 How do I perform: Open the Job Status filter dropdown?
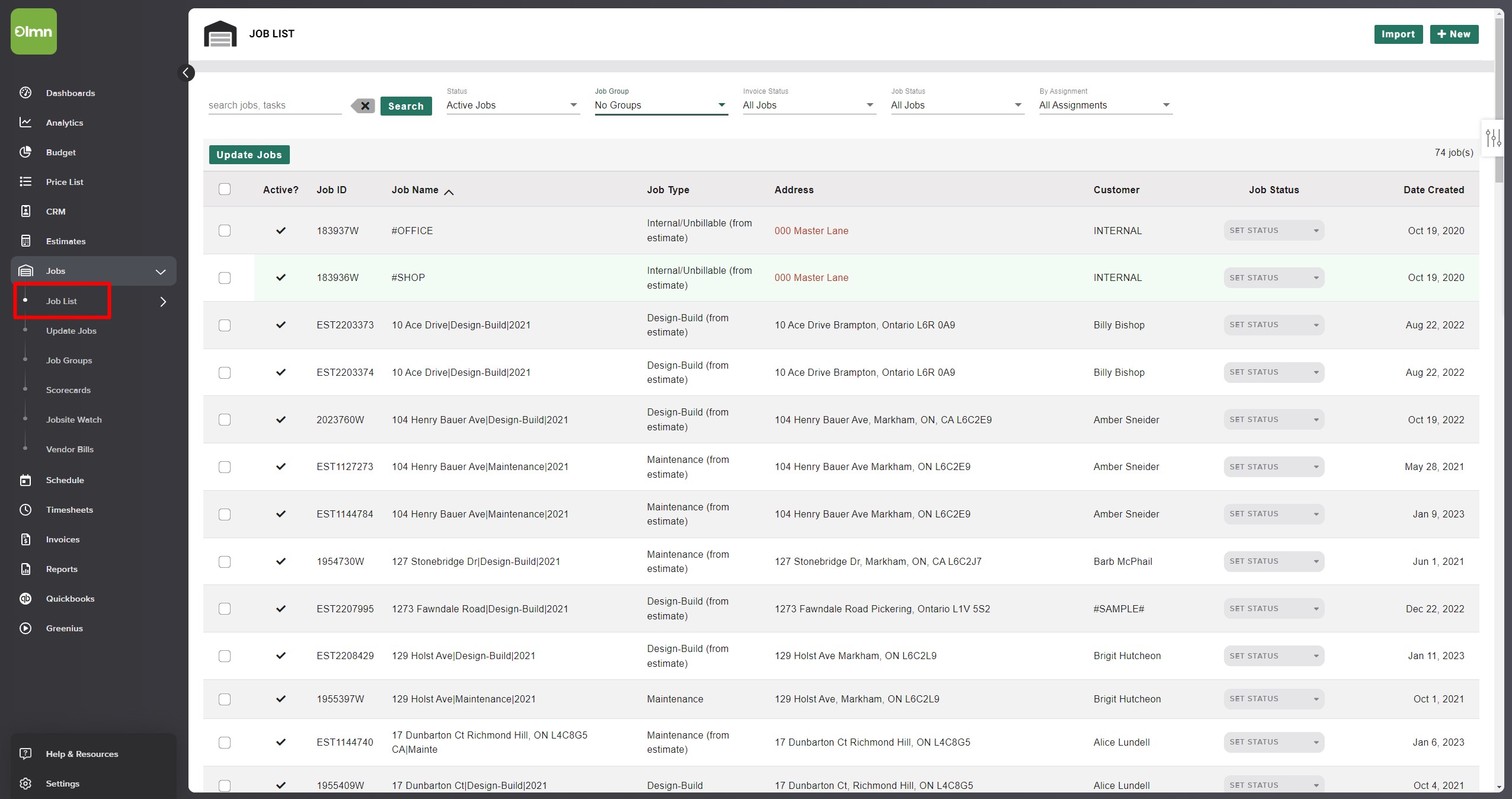957,105
